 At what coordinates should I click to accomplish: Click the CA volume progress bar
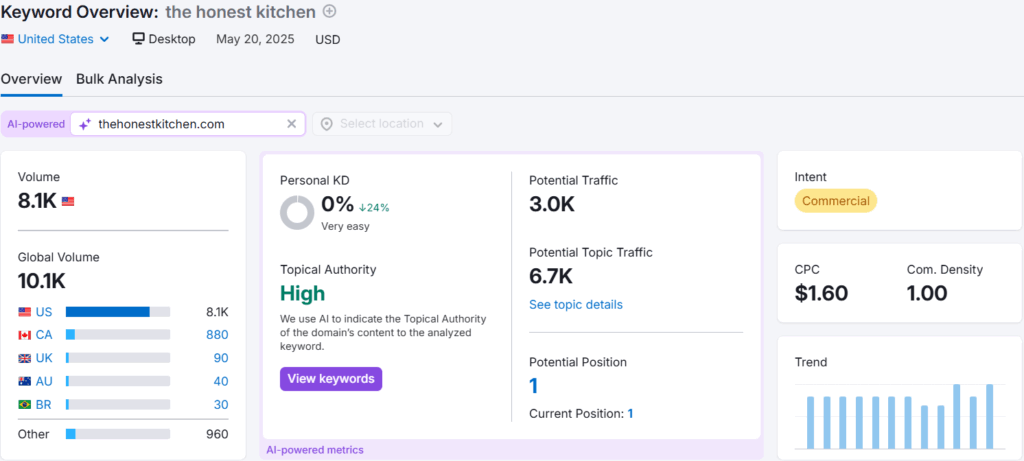[118, 335]
